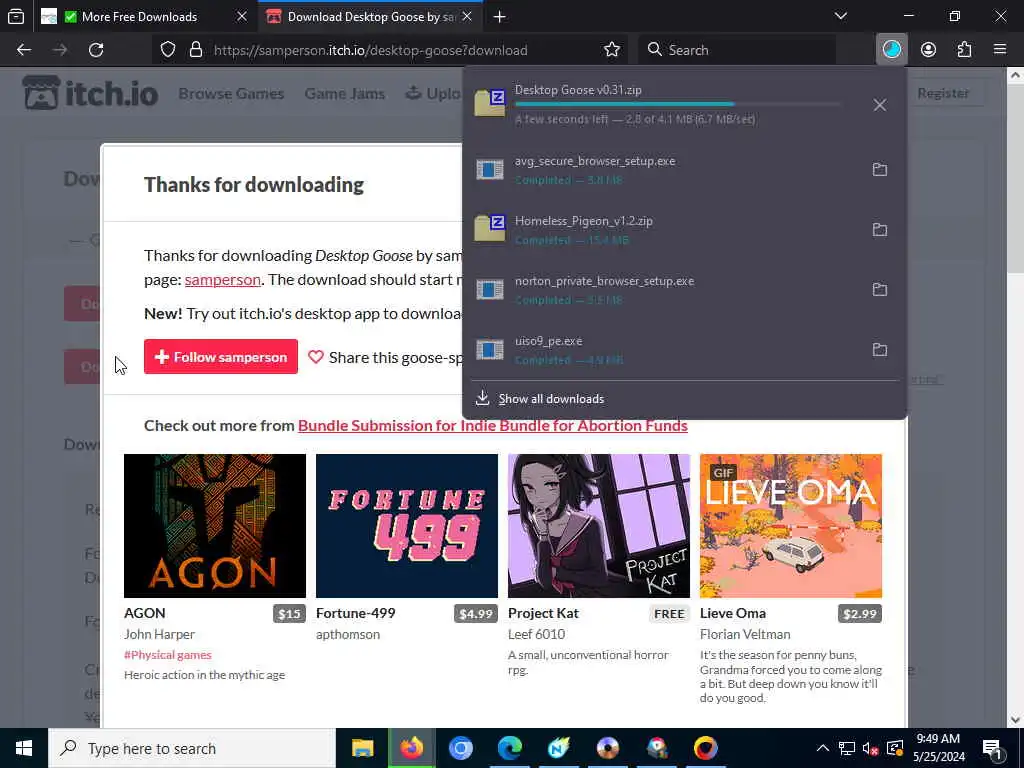The image size is (1024, 768).
Task: Click the Fortune-499 title link
Action: (x=355, y=613)
